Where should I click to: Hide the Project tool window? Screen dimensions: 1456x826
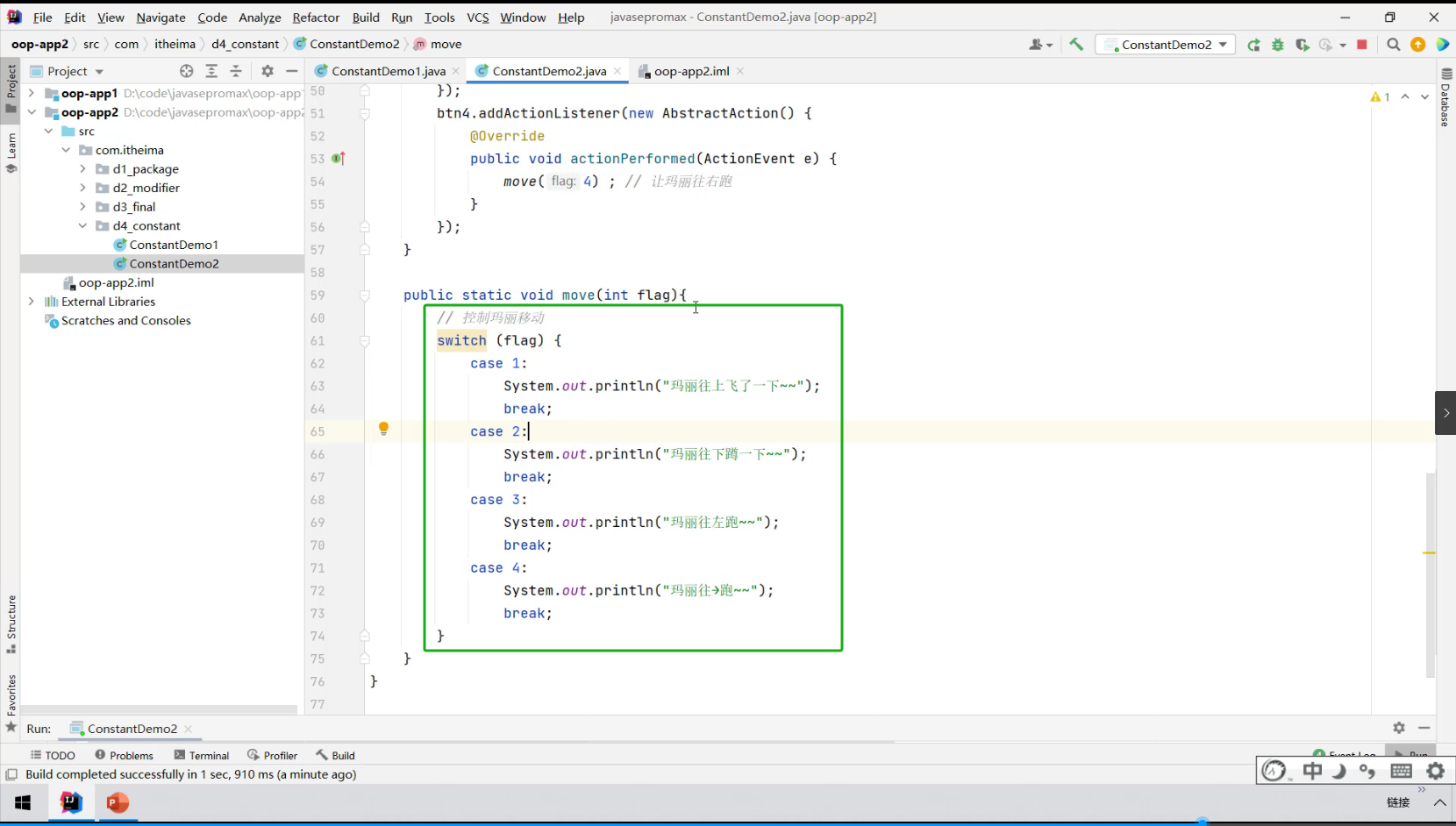point(292,71)
